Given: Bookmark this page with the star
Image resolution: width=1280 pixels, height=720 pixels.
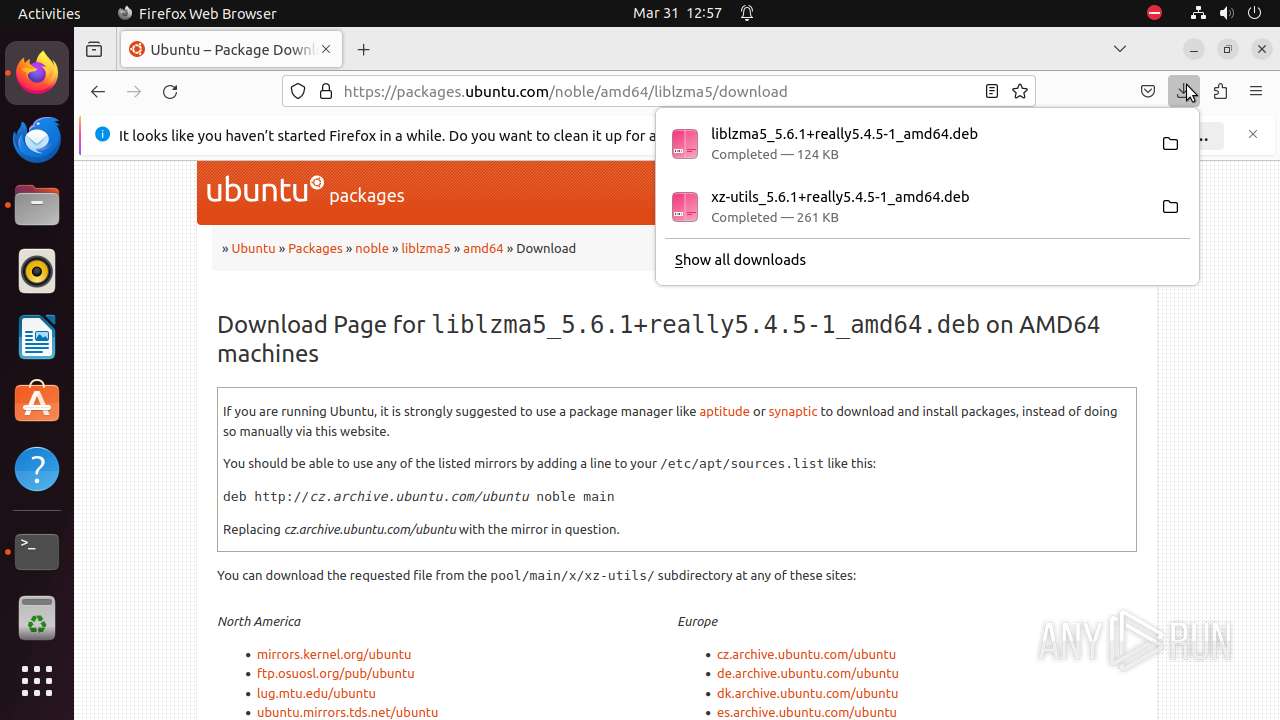Looking at the screenshot, I should (x=1020, y=91).
